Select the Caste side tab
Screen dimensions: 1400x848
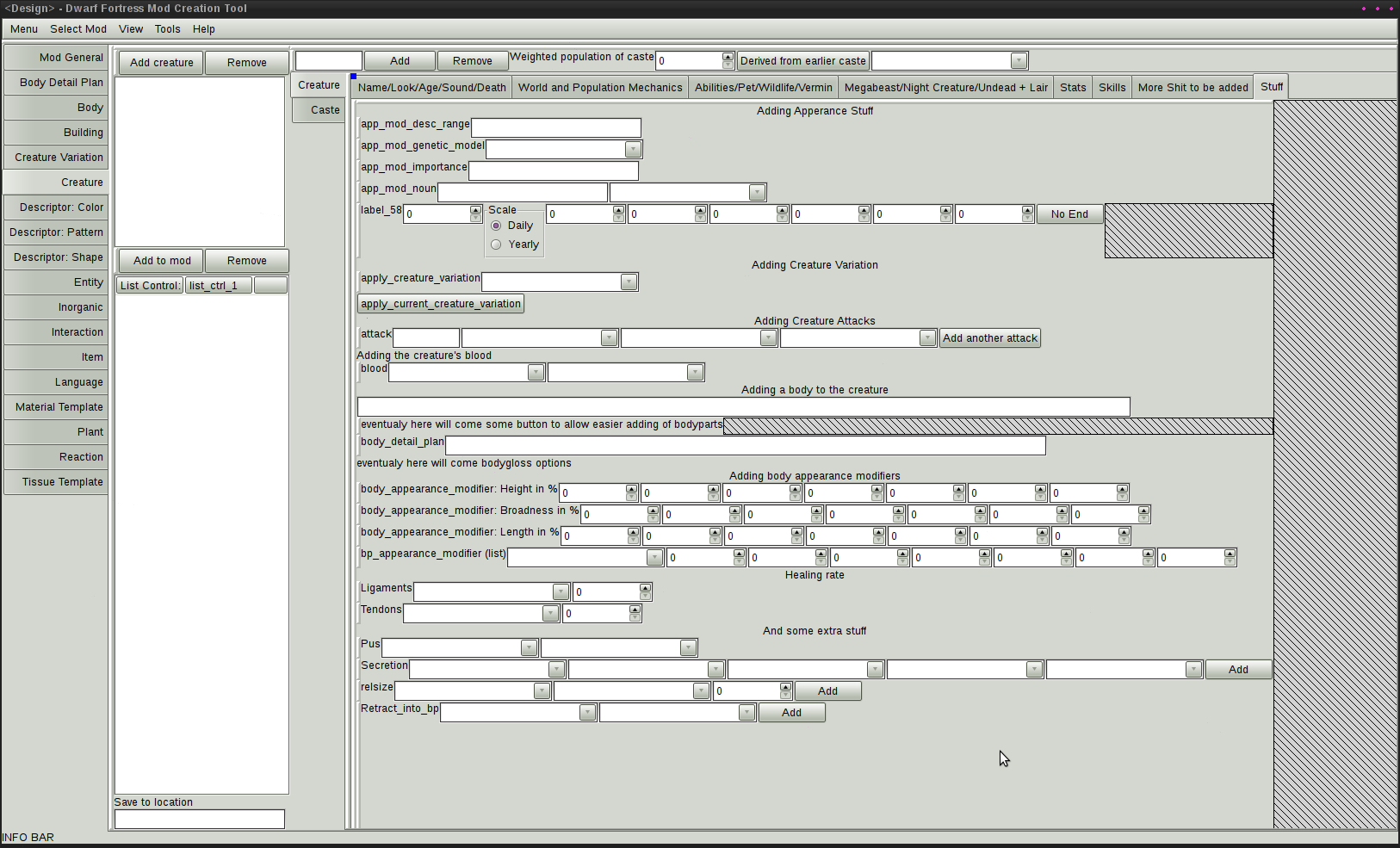(319, 110)
